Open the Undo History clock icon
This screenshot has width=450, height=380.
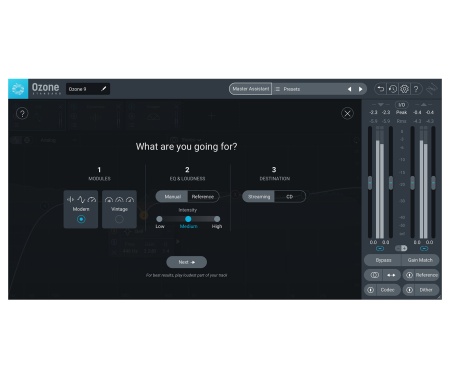point(393,89)
